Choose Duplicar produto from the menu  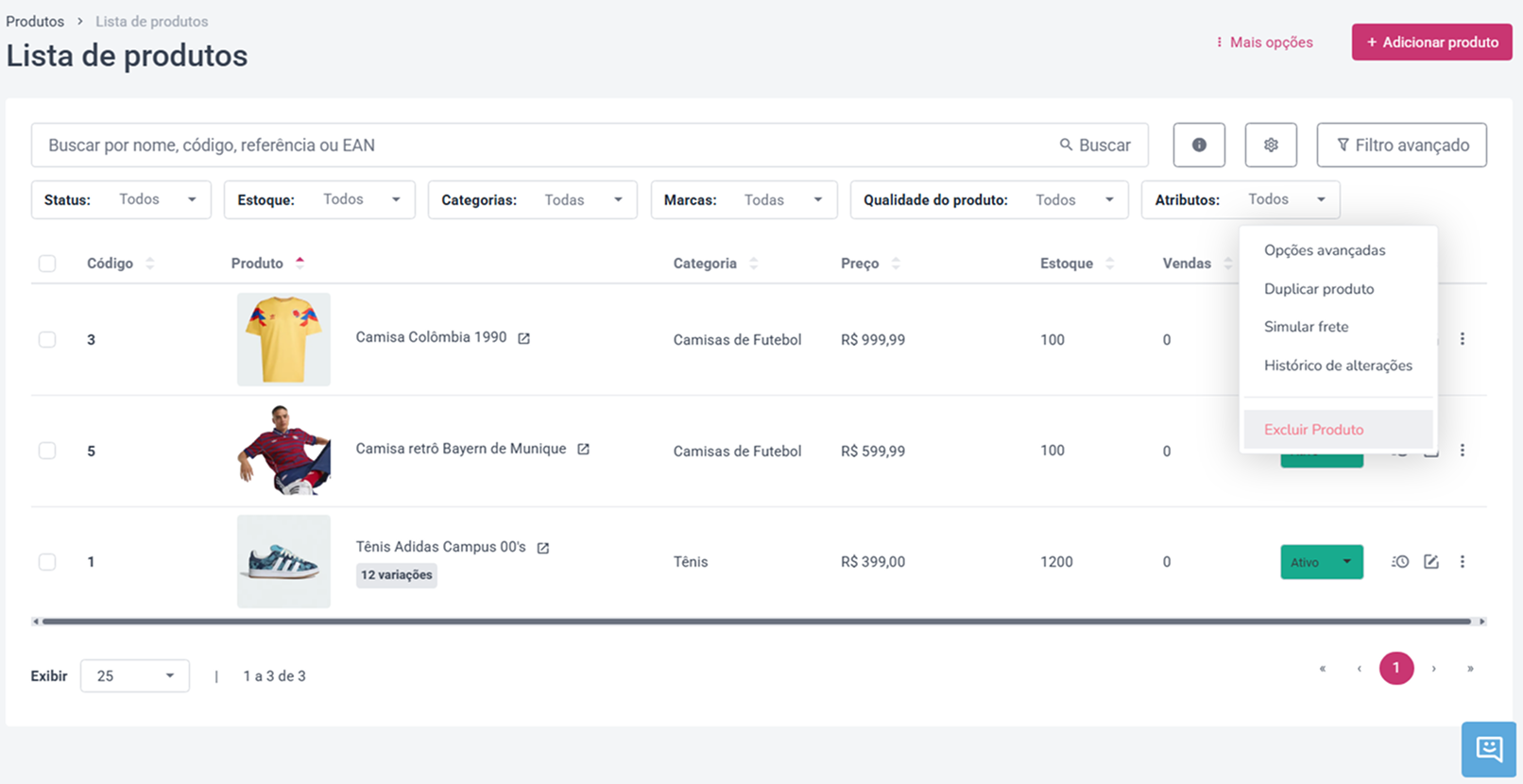pyautogui.click(x=1319, y=289)
